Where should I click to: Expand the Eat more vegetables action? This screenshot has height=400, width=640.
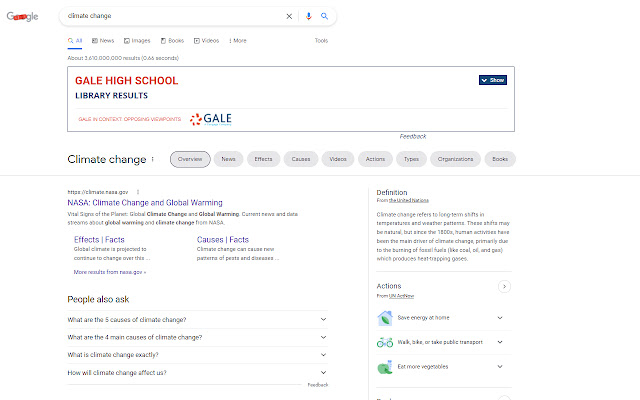tap(500, 366)
